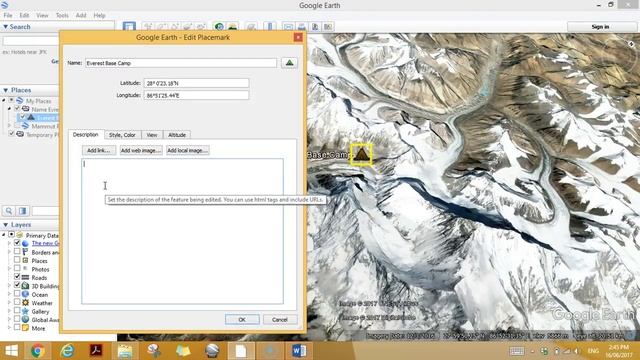
Task: Open the planets switcher icon
Action: 251,27
